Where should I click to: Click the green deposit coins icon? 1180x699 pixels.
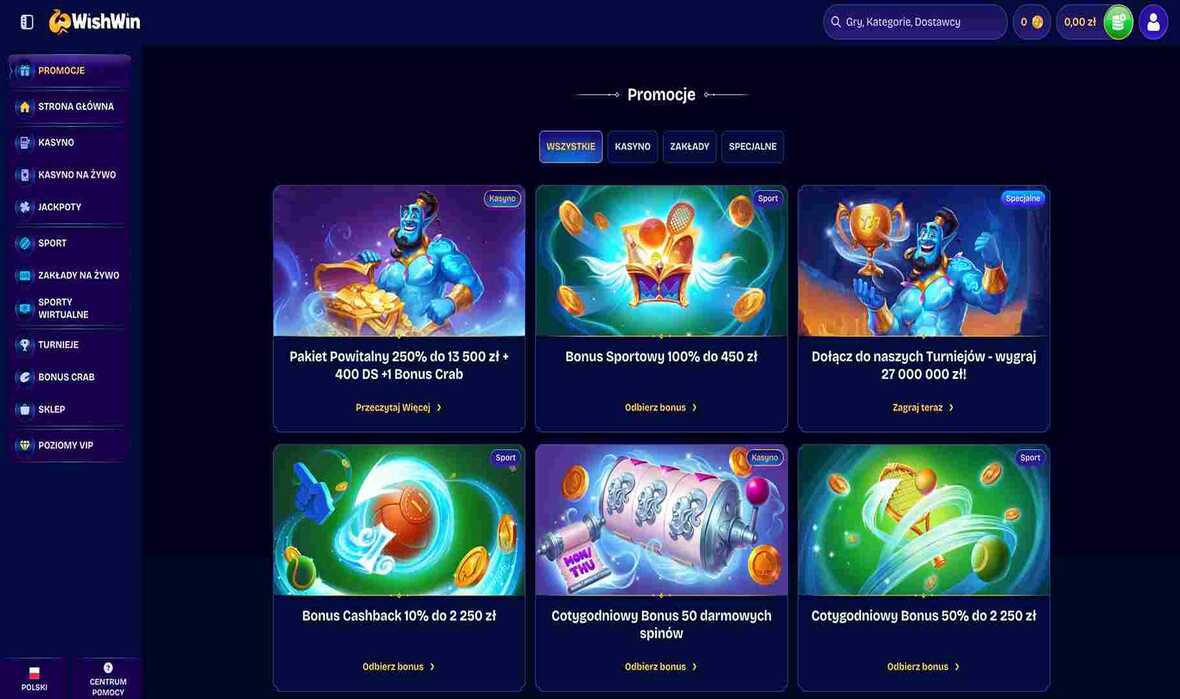(1118, 22)
